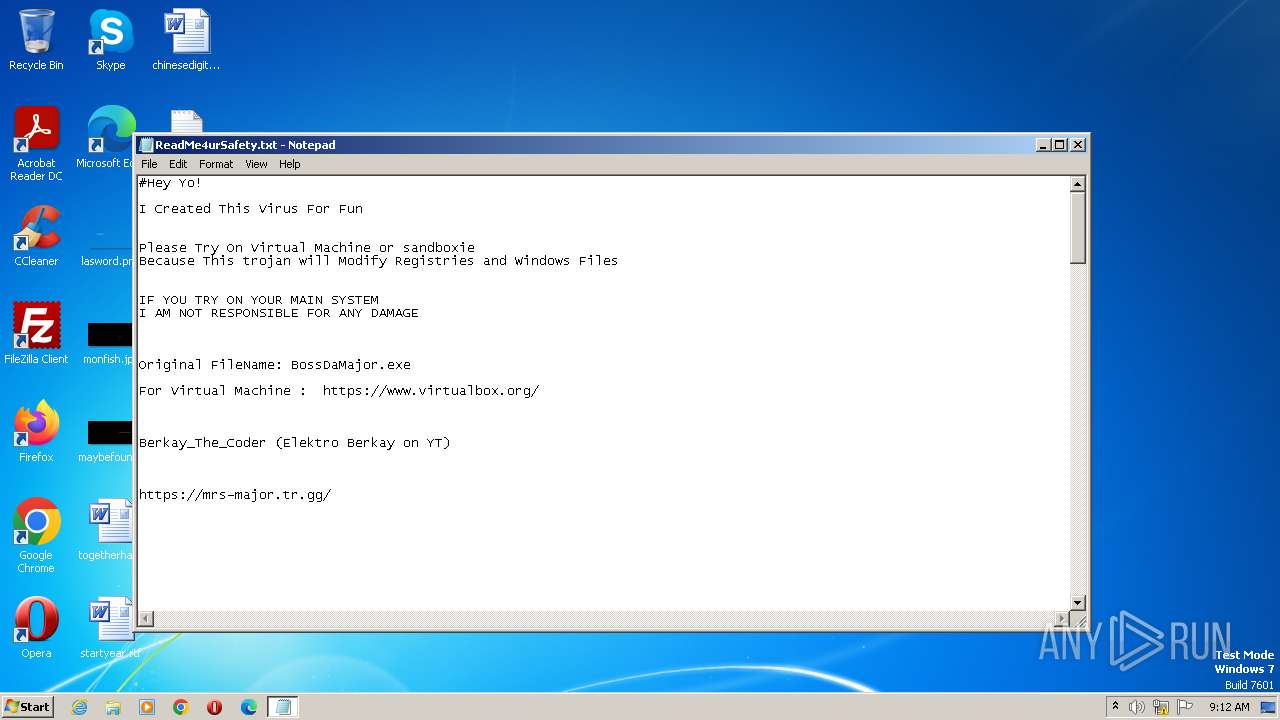Click the Edge icon in the taskbar

249,707
